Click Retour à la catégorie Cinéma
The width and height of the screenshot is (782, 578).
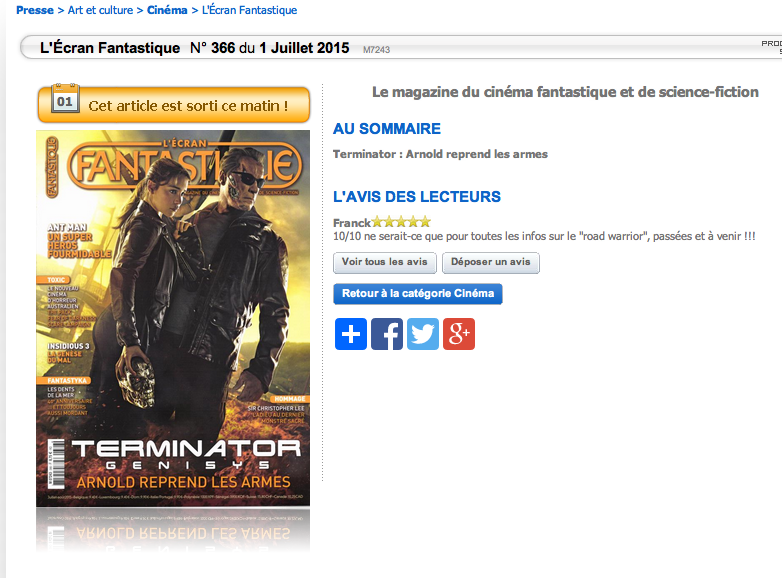click(418, 294)
